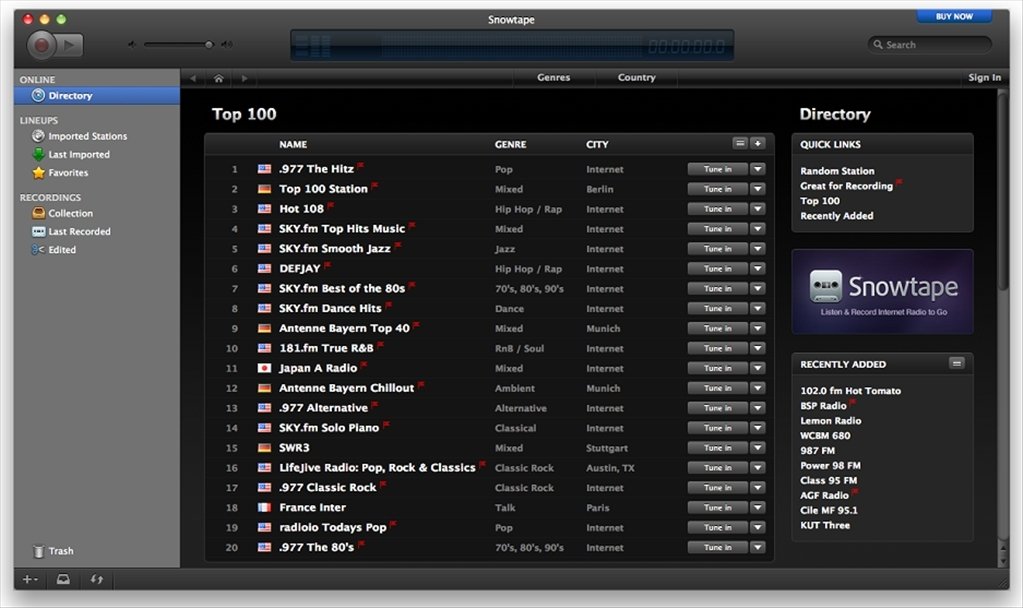Open dropdown arrow for SKY.fm Dance Hits

[757, 309]
